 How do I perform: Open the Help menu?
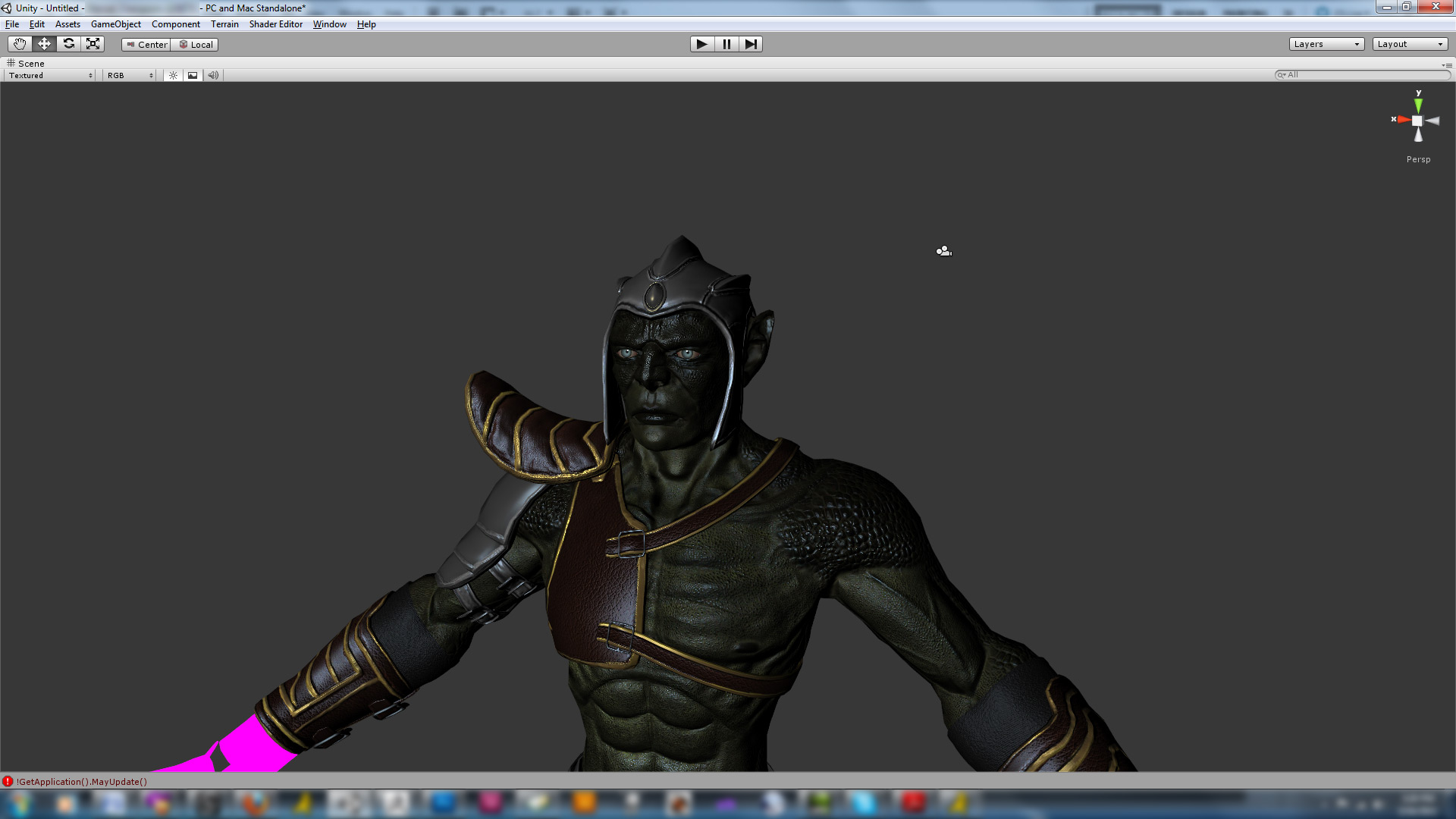[366, 24]
